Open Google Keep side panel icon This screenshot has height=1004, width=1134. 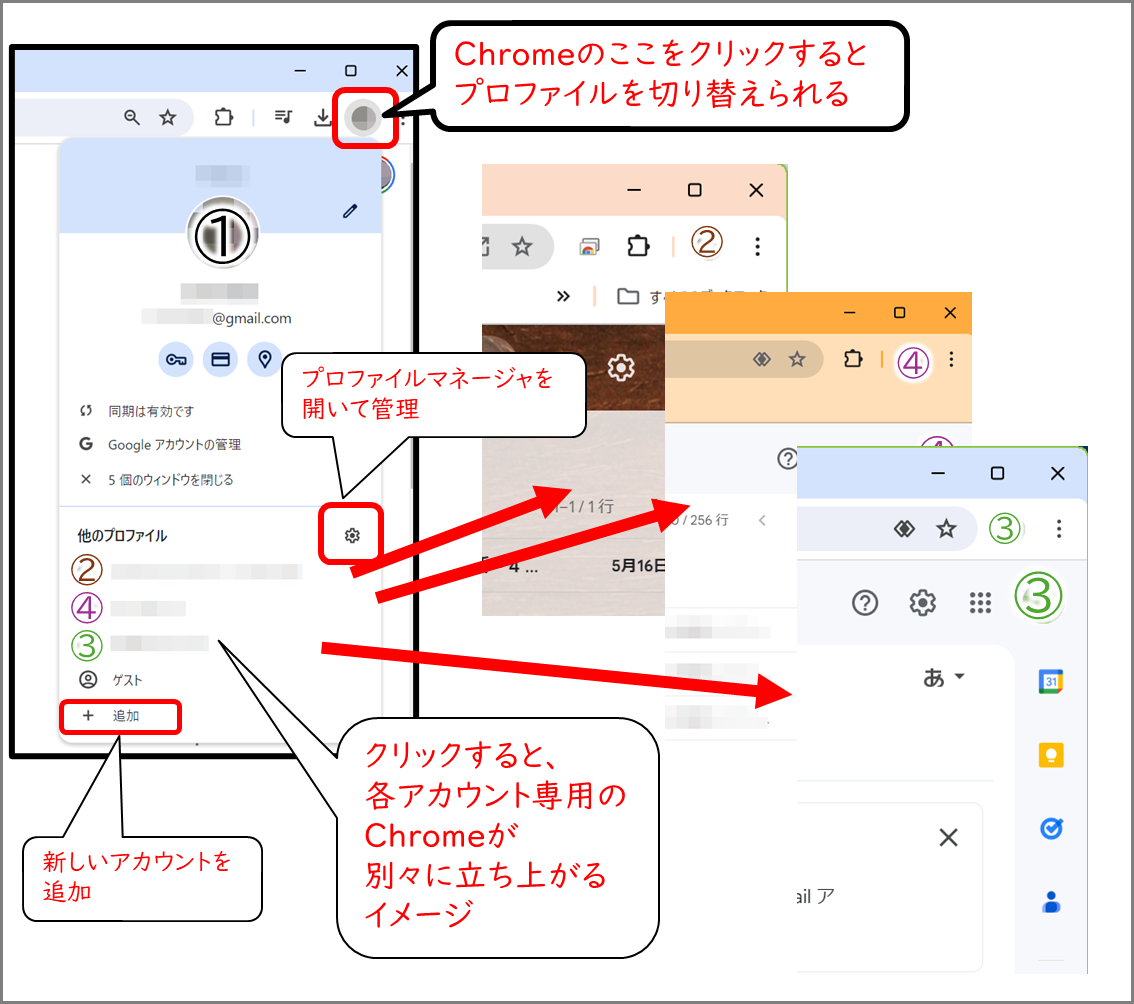point(1051,754)
